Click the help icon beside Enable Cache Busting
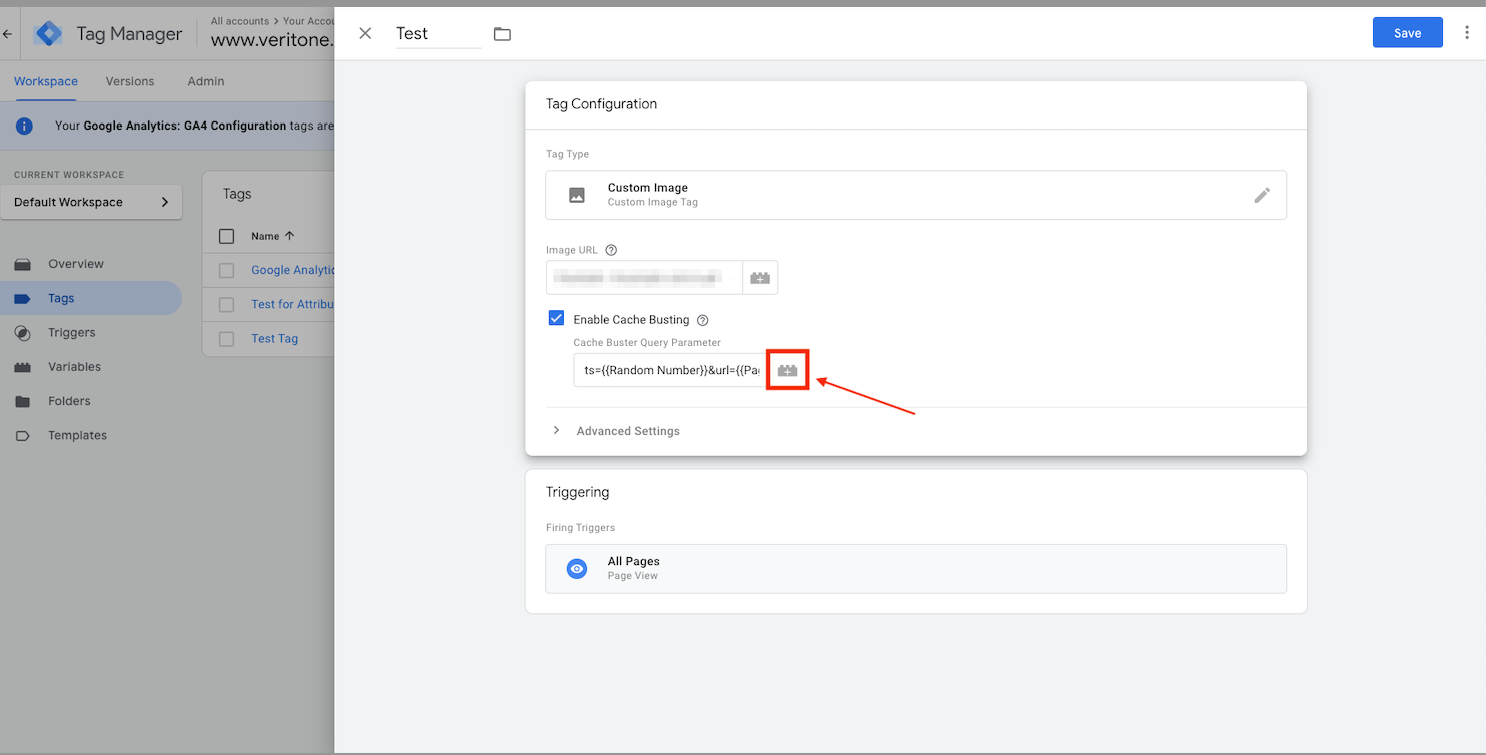The height and width of the screenshot is (755, 1486). [x=702, y=320]
